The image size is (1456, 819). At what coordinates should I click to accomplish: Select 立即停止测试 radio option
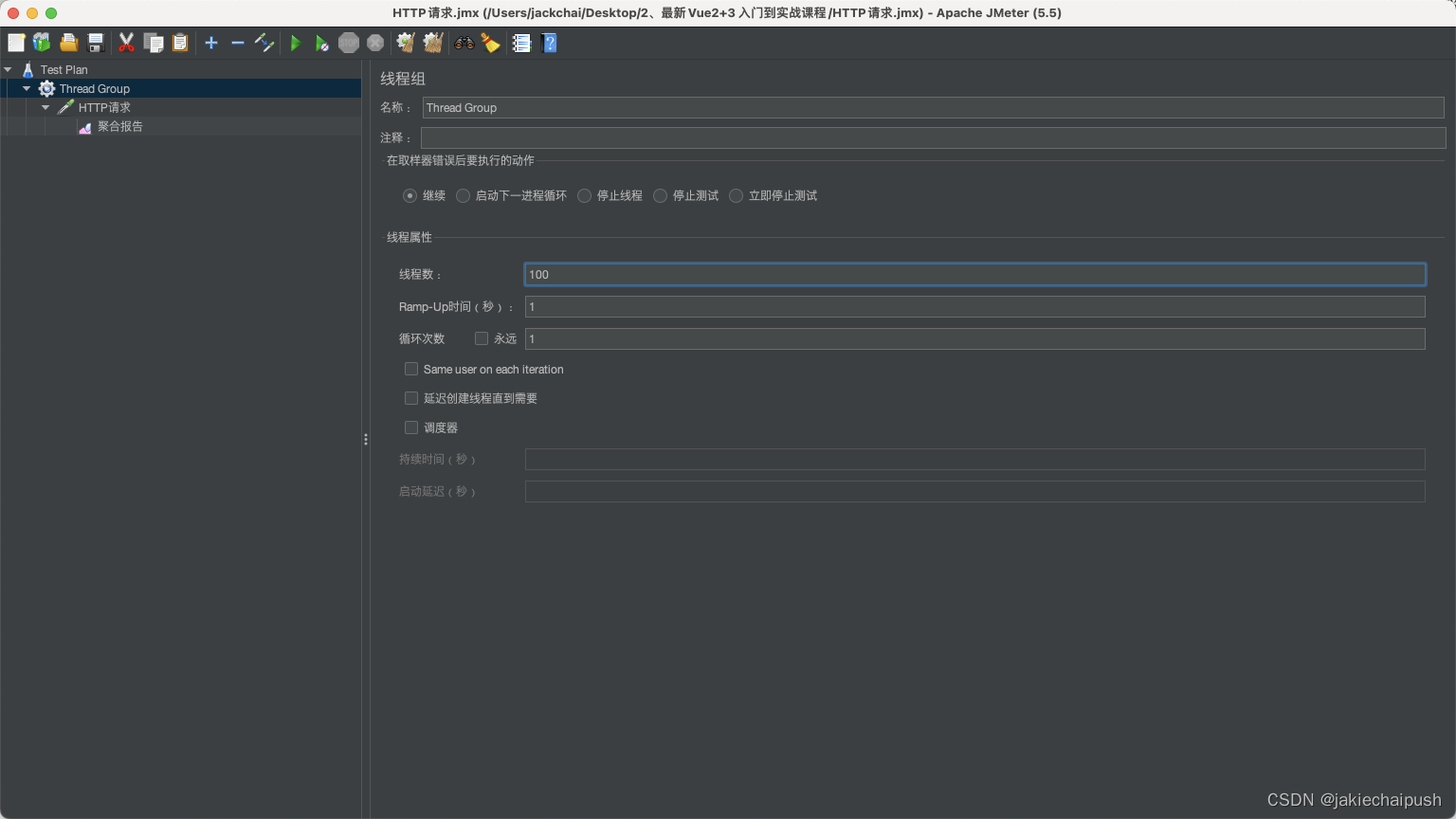pyautogui.click(x=736, y=195)
